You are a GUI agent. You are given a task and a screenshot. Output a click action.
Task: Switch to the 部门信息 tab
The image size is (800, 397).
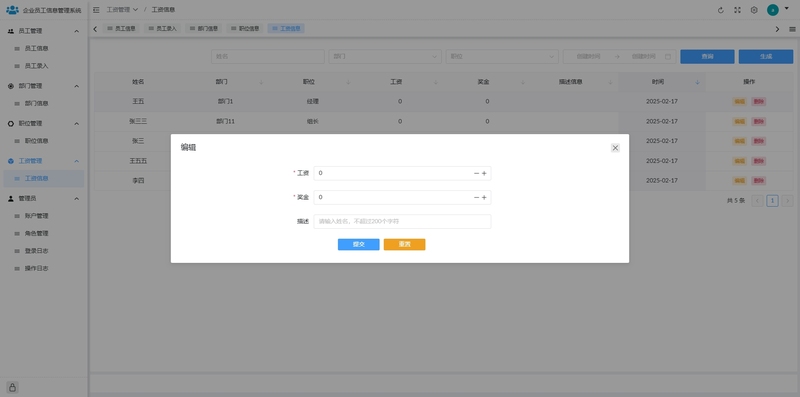coord(204,29)
